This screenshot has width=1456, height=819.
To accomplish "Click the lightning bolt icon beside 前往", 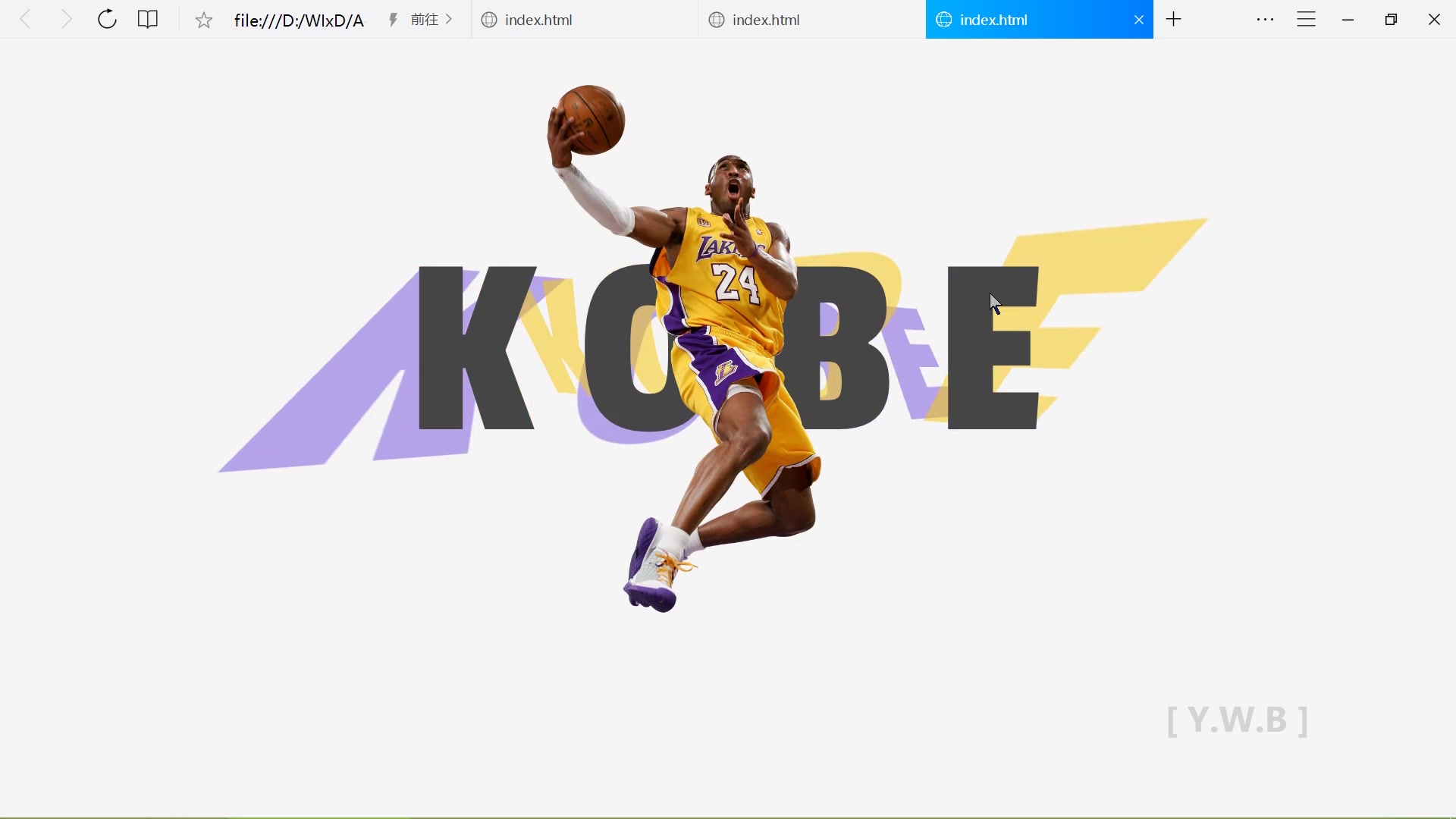I will tap(394, 20).
